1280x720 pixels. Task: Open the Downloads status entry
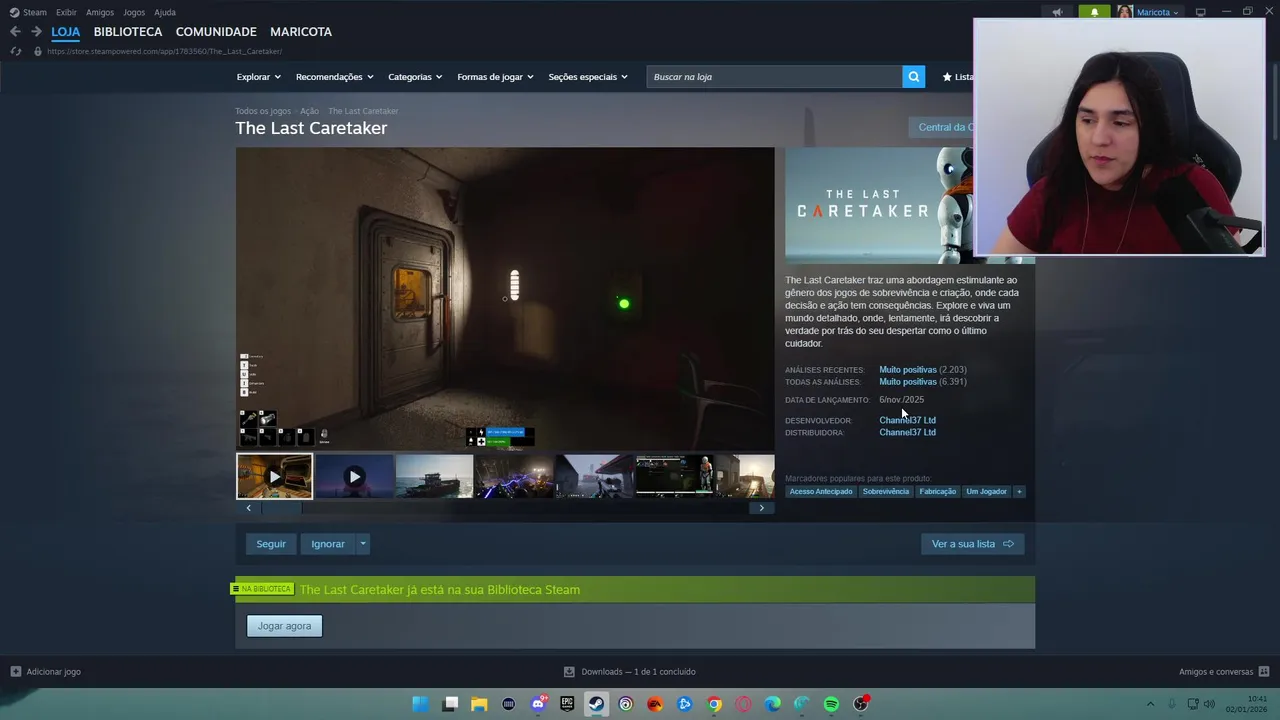[629, 672]
